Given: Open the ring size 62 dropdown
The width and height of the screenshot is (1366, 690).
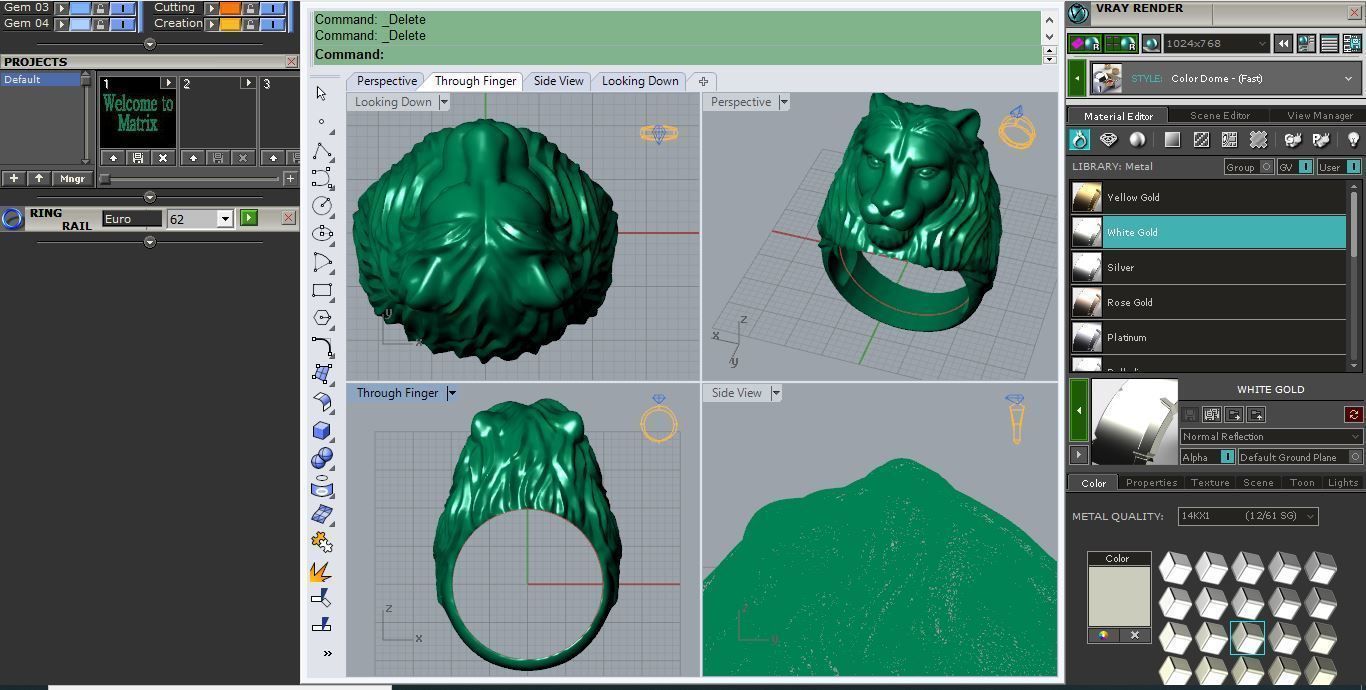Looking at the screenshot, I should pos(226,218).
